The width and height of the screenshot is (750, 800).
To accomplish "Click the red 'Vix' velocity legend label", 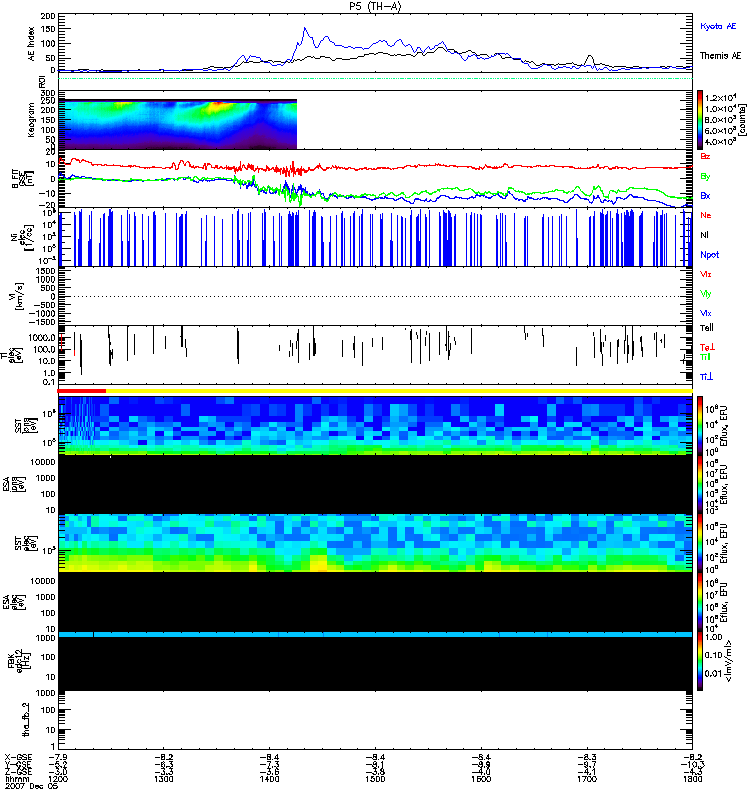I will 706,274.
